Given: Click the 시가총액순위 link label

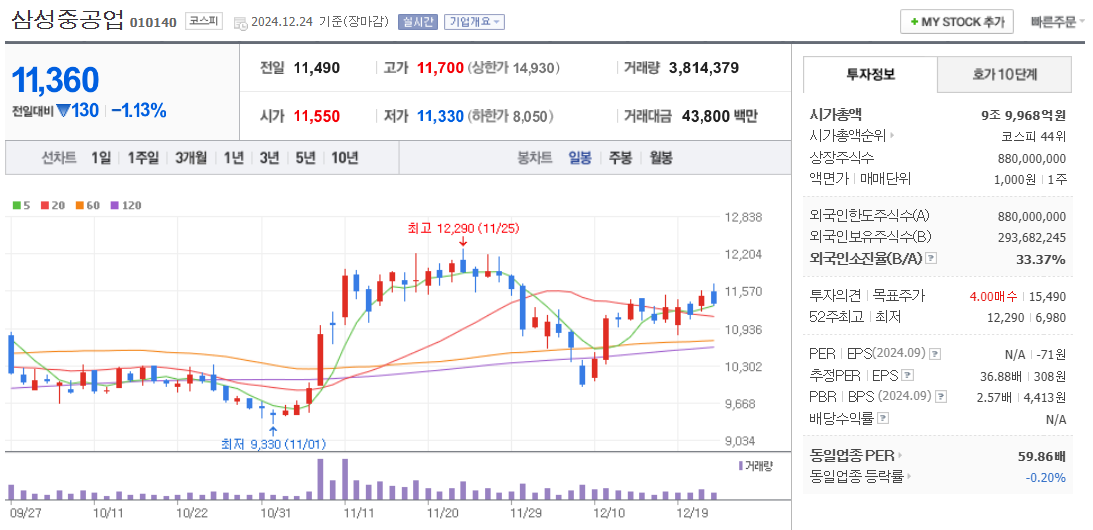Looking at the screenshot, I should tap(848, 137).
